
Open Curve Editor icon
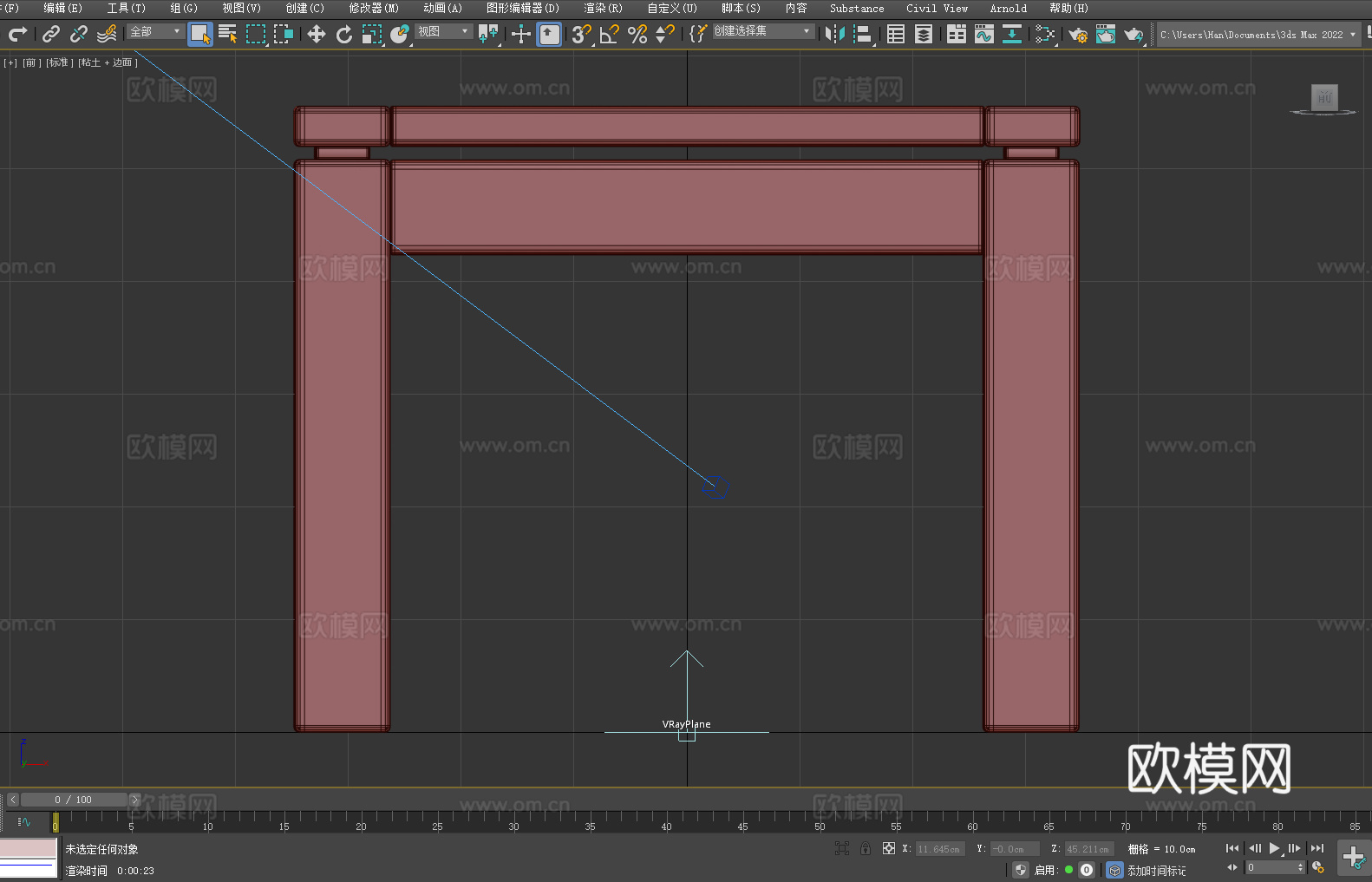click(x=984, y=34)
